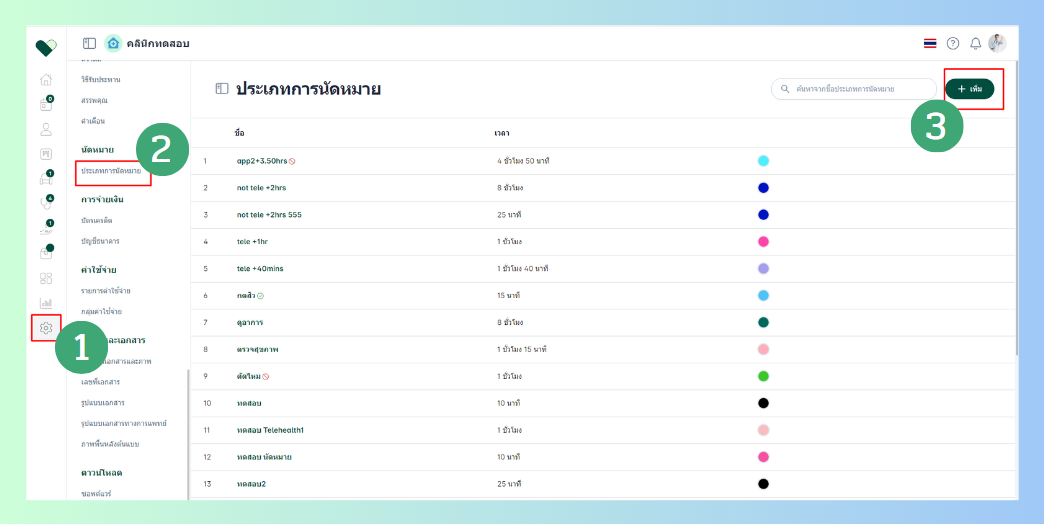Open บัญชีธนาคาร under การจ่ายเงิน

click(x=100, y=241)
